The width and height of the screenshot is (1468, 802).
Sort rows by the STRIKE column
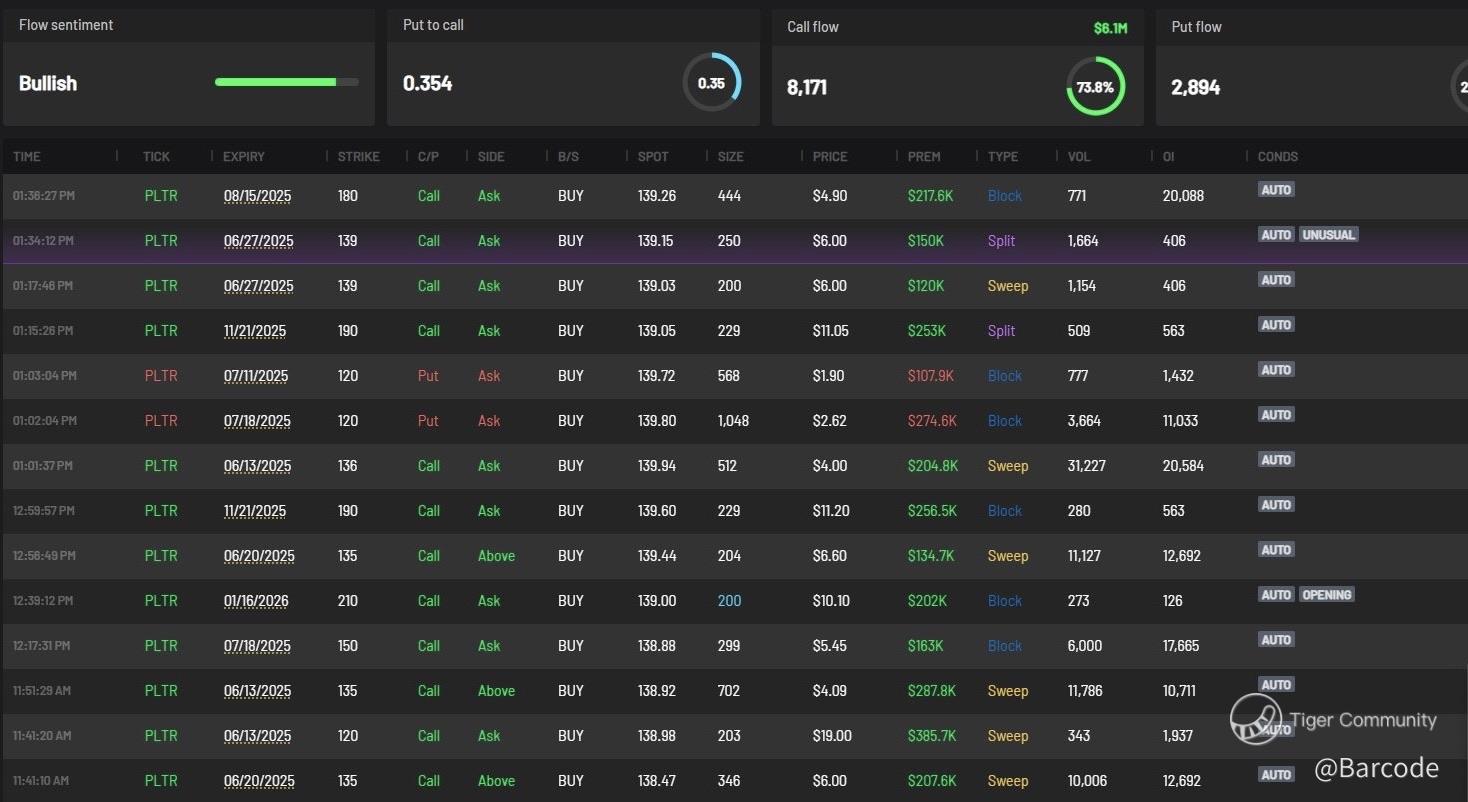click(x=359, y=157)
